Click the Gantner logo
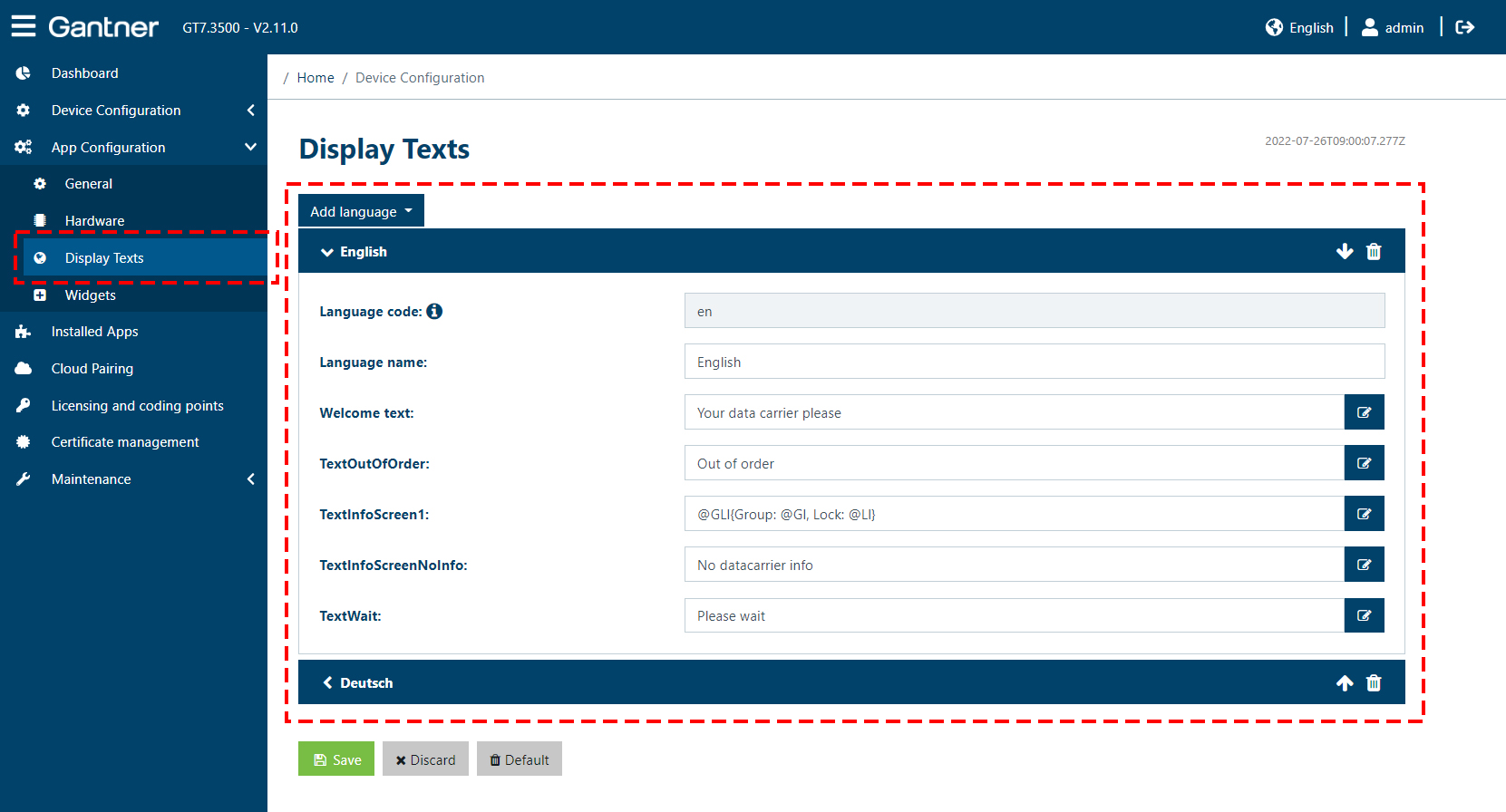 (103, 27)
